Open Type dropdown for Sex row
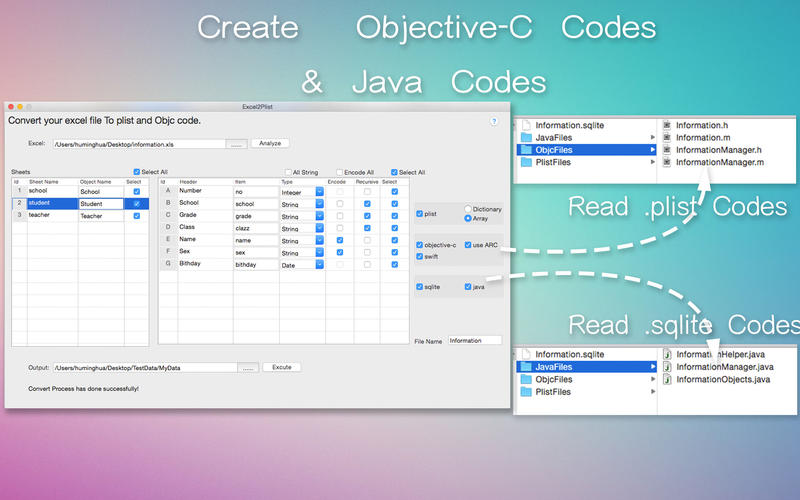The height and width of the screenshot is (500, 800). click(319, 253)
